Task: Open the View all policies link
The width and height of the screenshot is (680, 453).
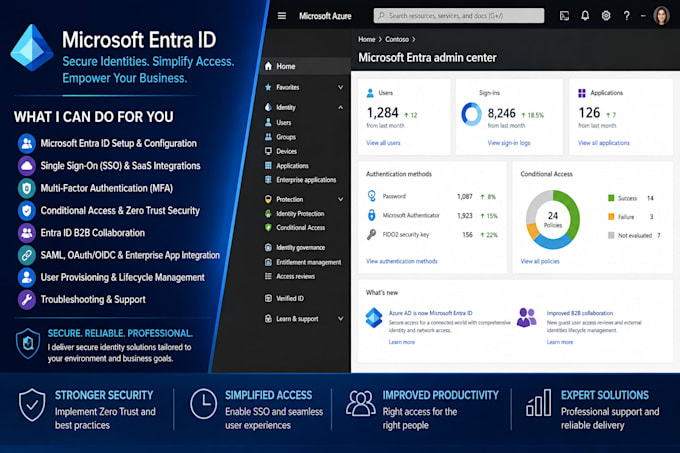Action: click(x=540, y=261)
